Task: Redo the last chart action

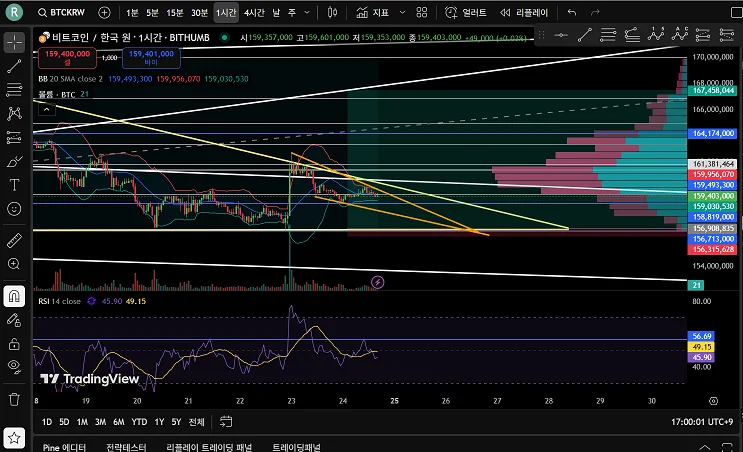Action: click(x=596, y=13)
